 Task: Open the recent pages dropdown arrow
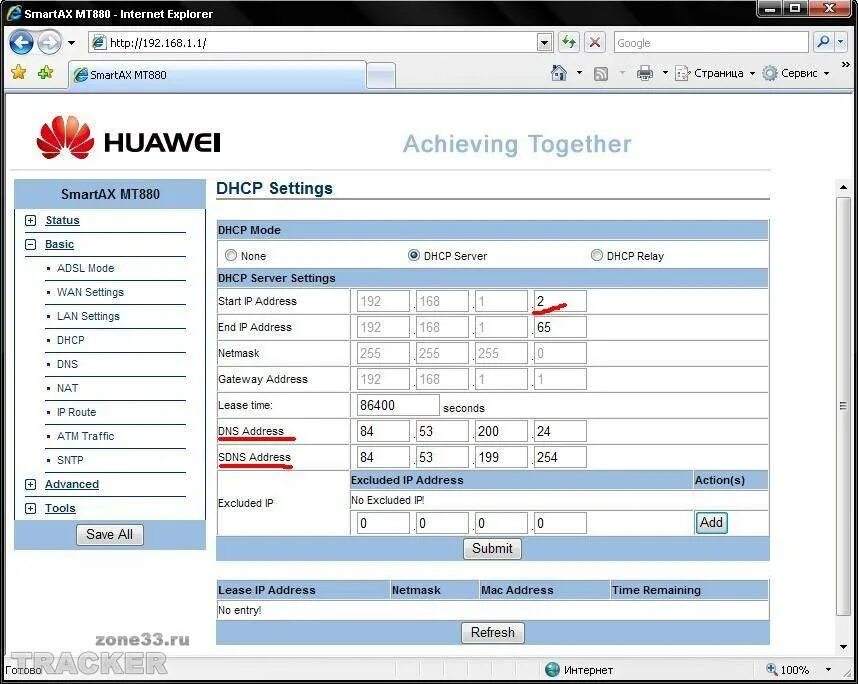point(71,43)
